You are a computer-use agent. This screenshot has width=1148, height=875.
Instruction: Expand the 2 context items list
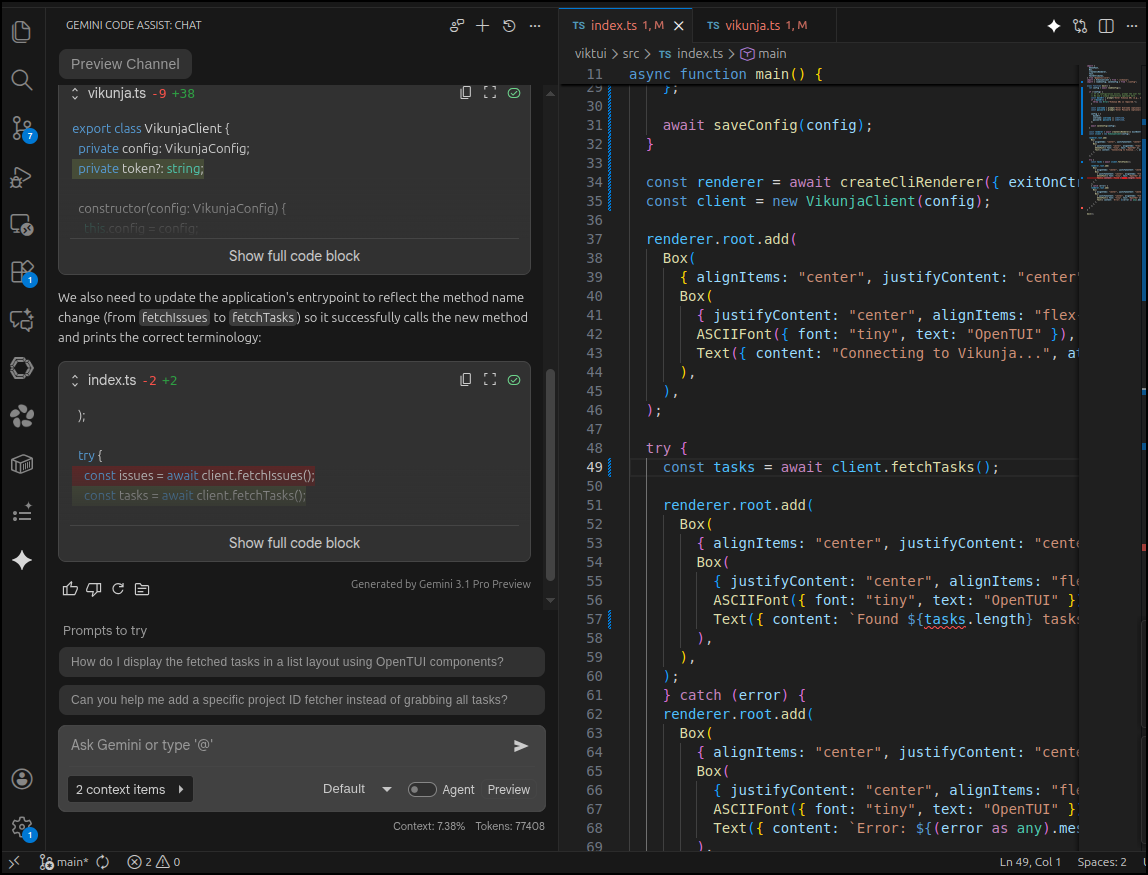tap(130, 789)
